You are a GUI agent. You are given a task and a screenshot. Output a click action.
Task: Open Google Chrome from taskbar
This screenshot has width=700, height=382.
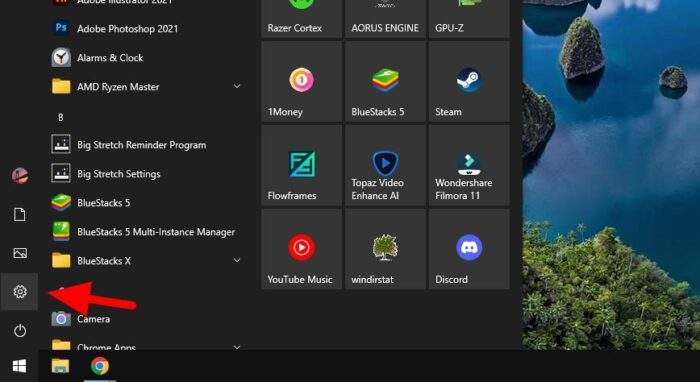click(100, 366)
